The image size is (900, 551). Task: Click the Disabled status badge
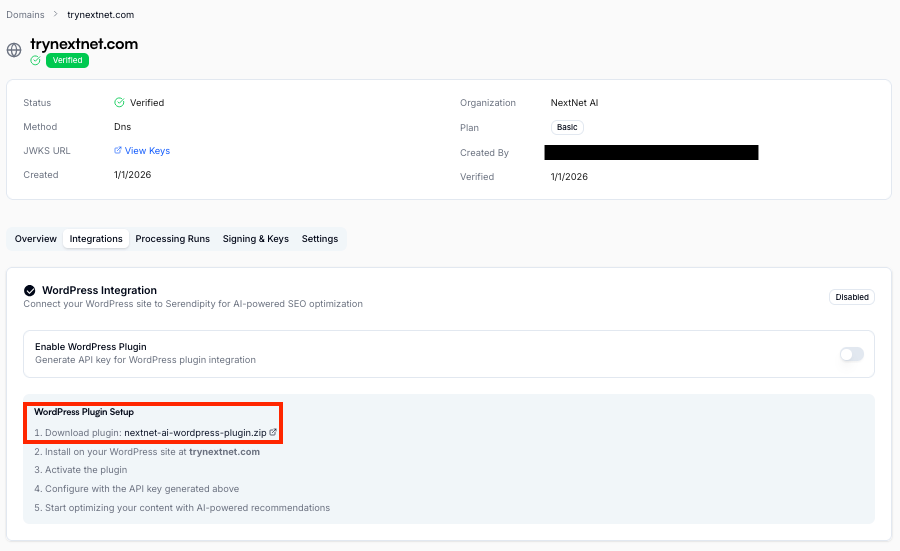pos(852,297)
